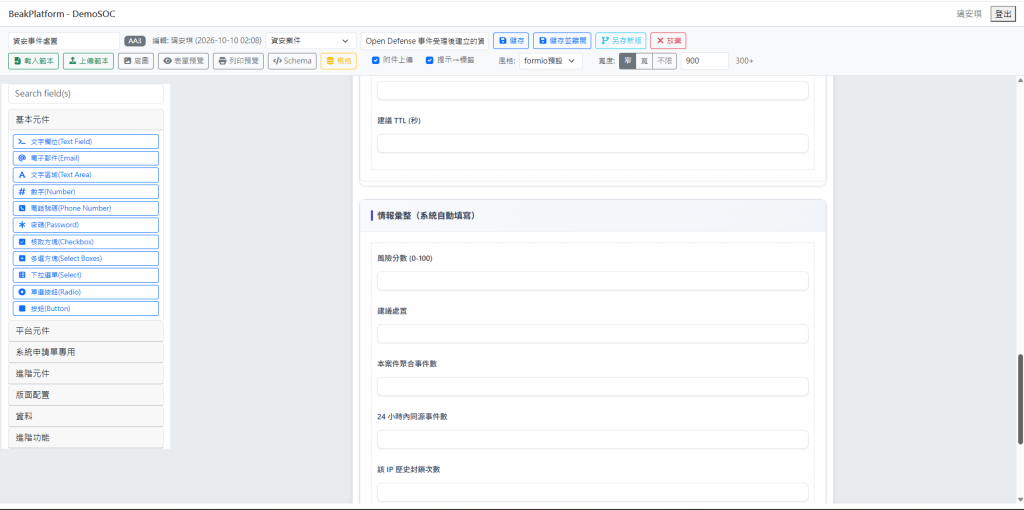Click the 建議 TTL (秒) input field

pos(592,144)
